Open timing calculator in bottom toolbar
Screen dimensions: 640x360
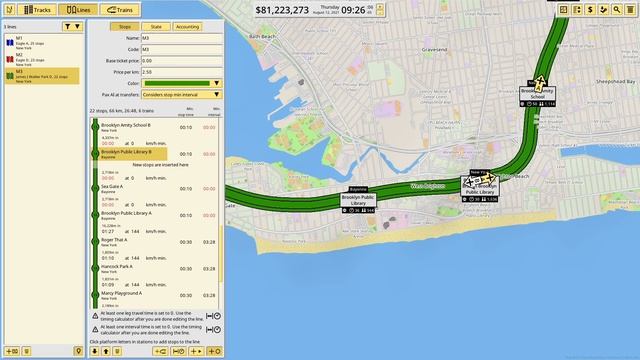coord(178,351)
